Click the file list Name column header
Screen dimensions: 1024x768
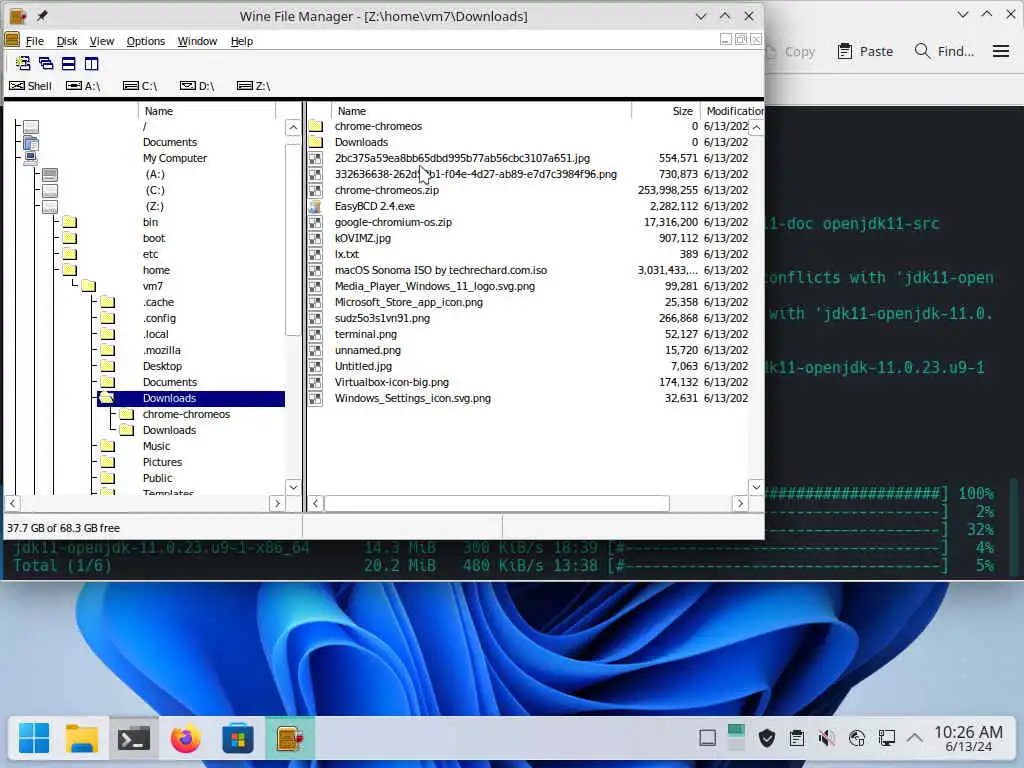point(481,111)
